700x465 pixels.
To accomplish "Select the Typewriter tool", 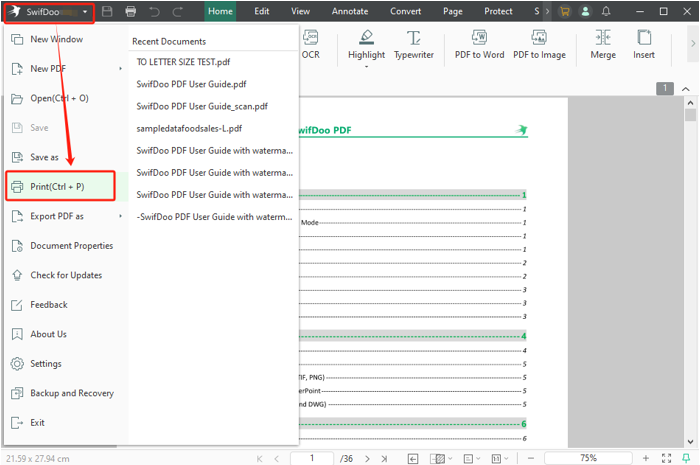I will tap(414, 45).
